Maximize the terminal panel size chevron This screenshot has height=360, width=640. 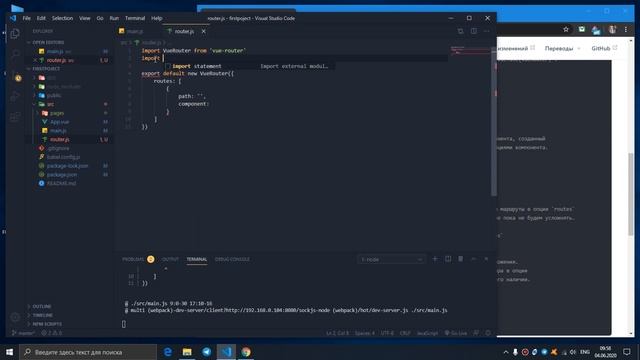point(473,259)
